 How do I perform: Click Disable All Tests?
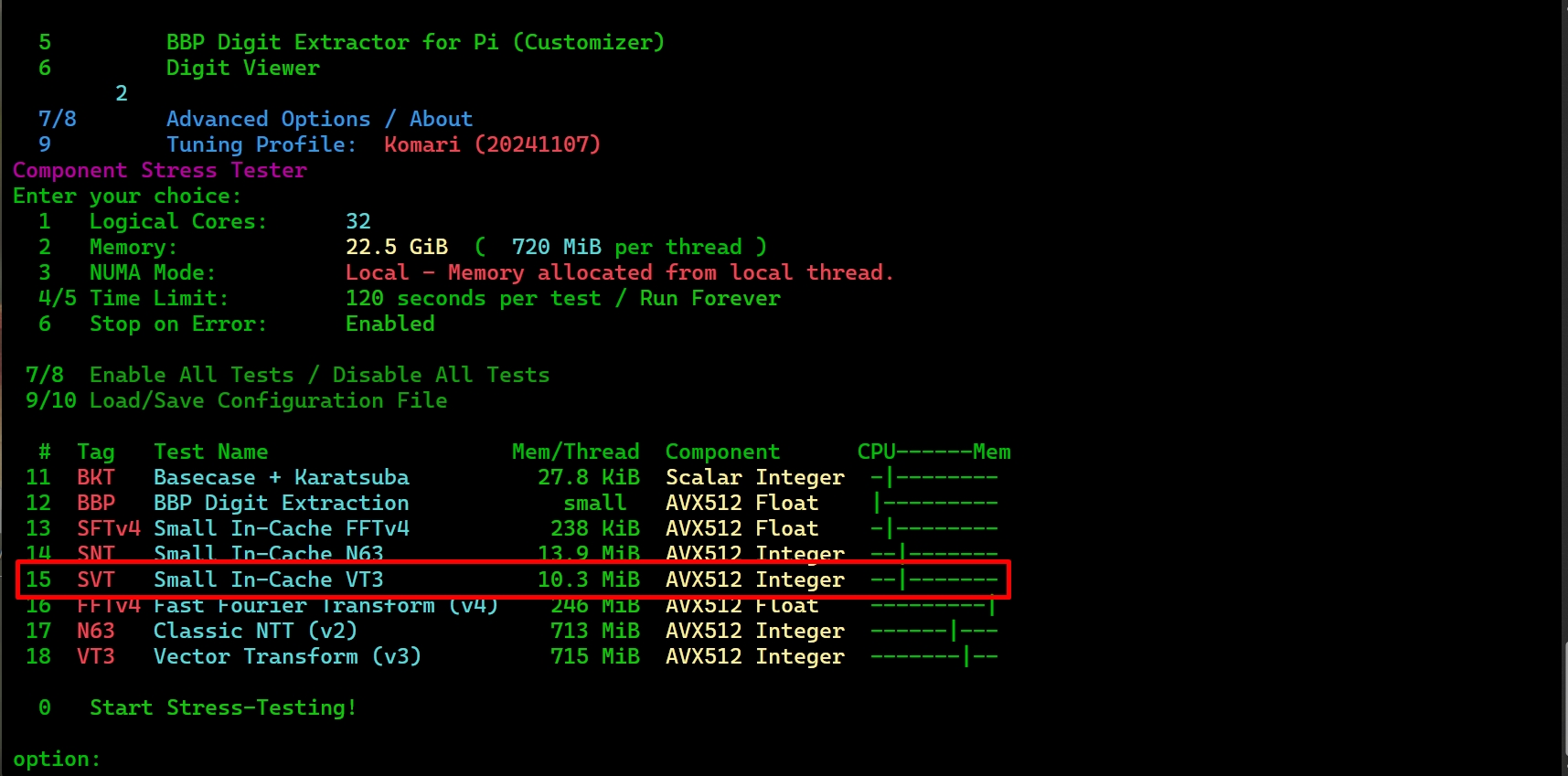(x=441, y=376)
